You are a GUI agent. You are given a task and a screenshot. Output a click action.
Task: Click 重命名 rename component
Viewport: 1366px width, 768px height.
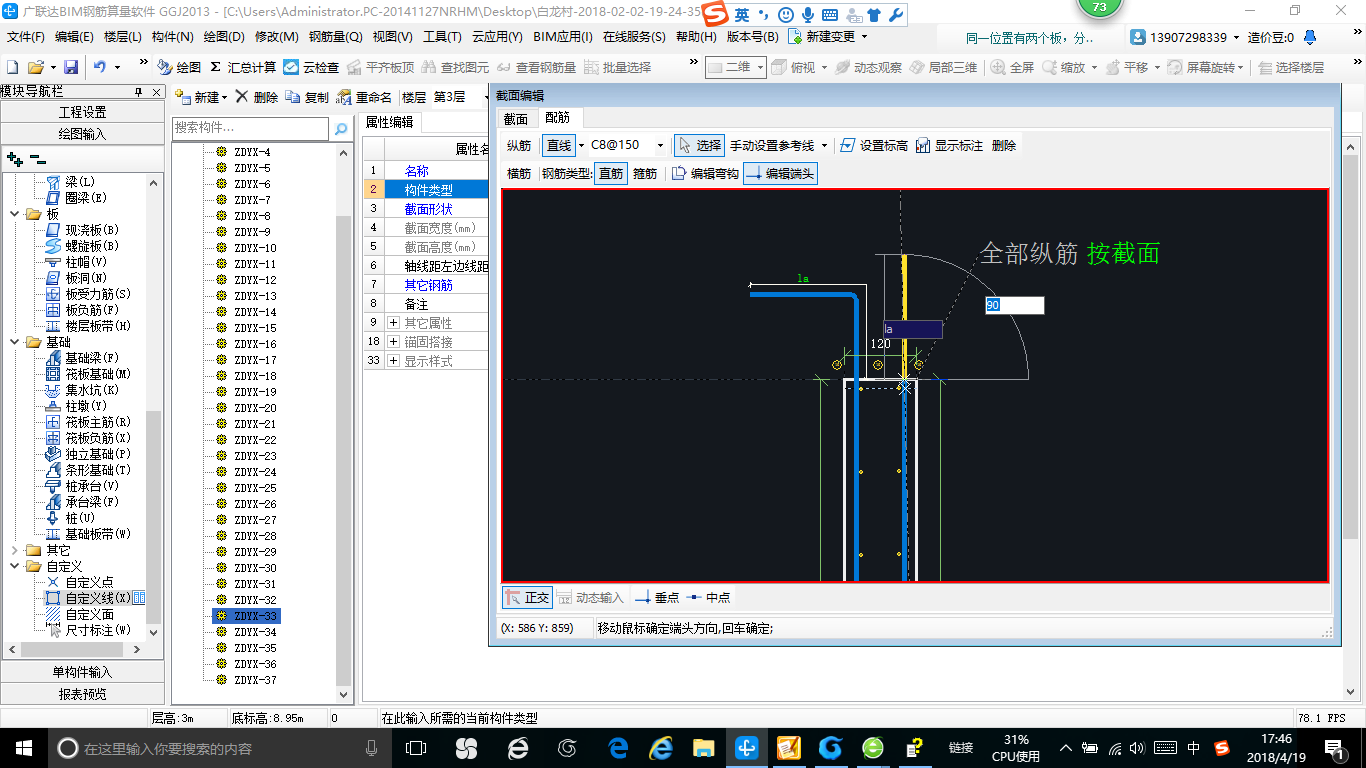[x=364, y=97]
